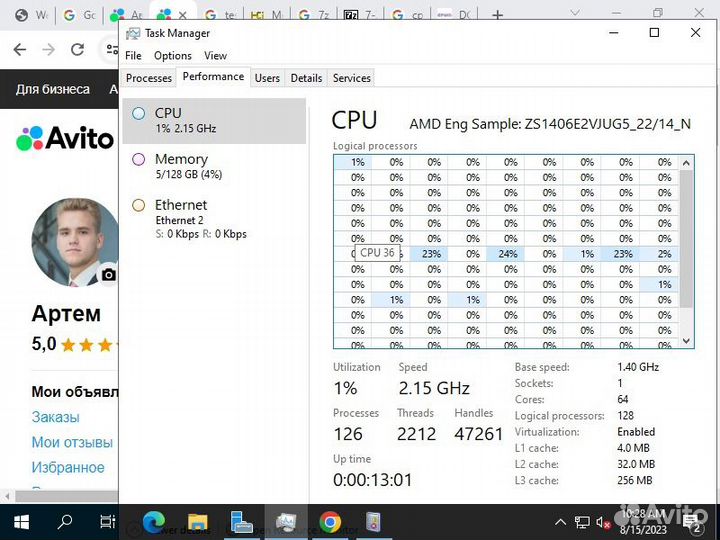Switch to the Performance tab
Viewport: 720px width, 540px height.
point(213,77)
